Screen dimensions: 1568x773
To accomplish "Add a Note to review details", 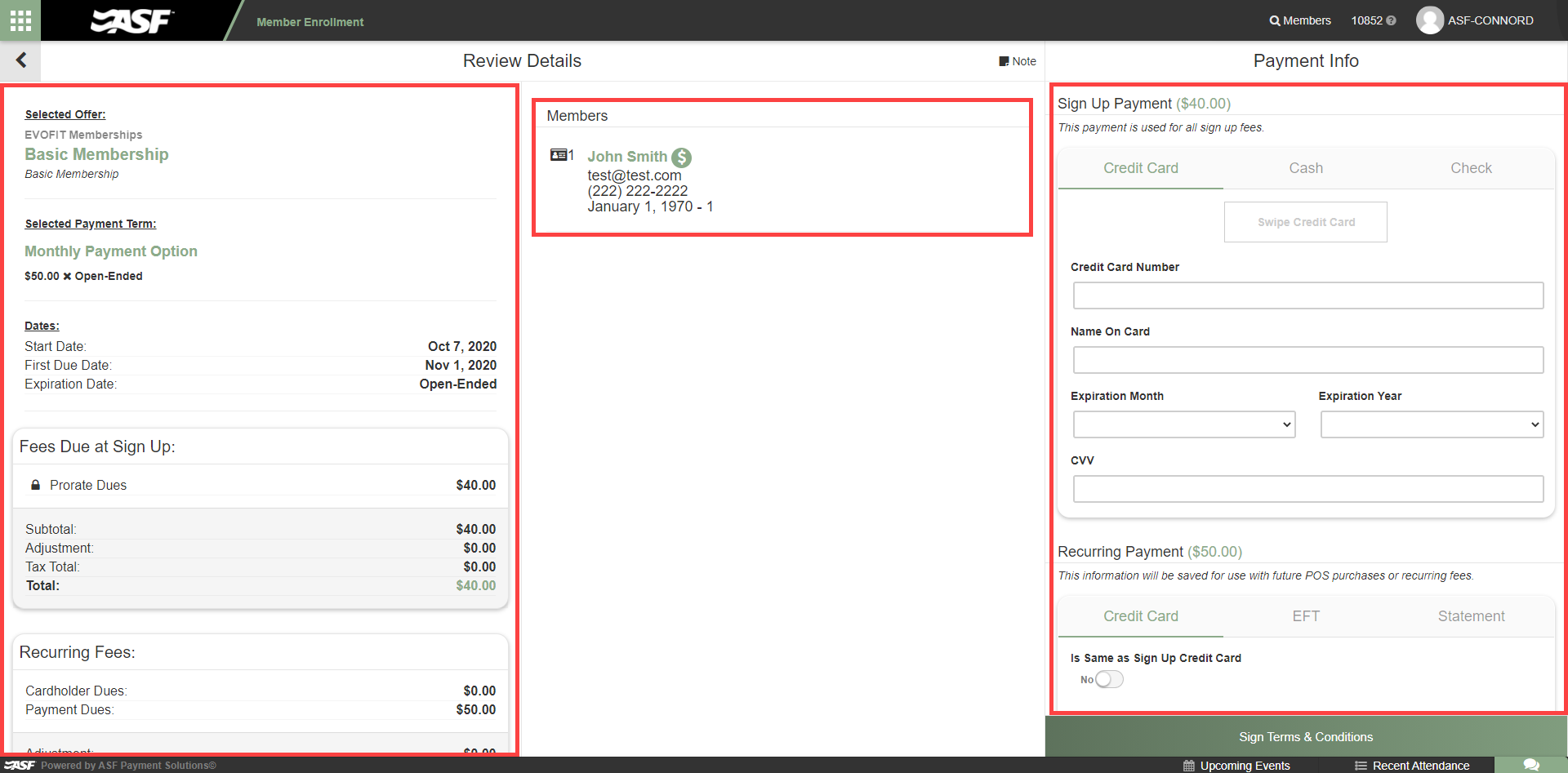I will (1018, 61).
